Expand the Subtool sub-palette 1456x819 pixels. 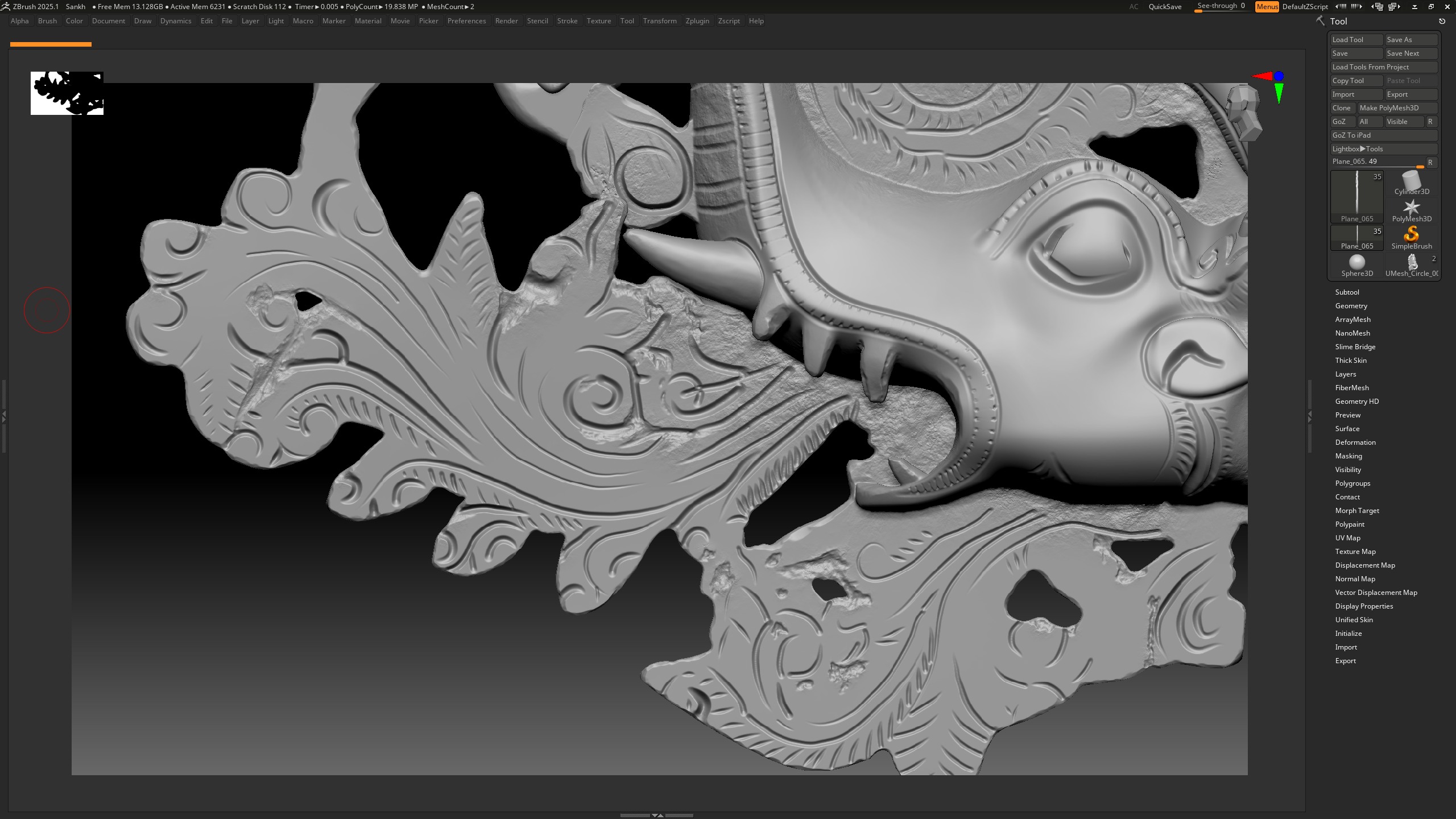click(1347, 292)
